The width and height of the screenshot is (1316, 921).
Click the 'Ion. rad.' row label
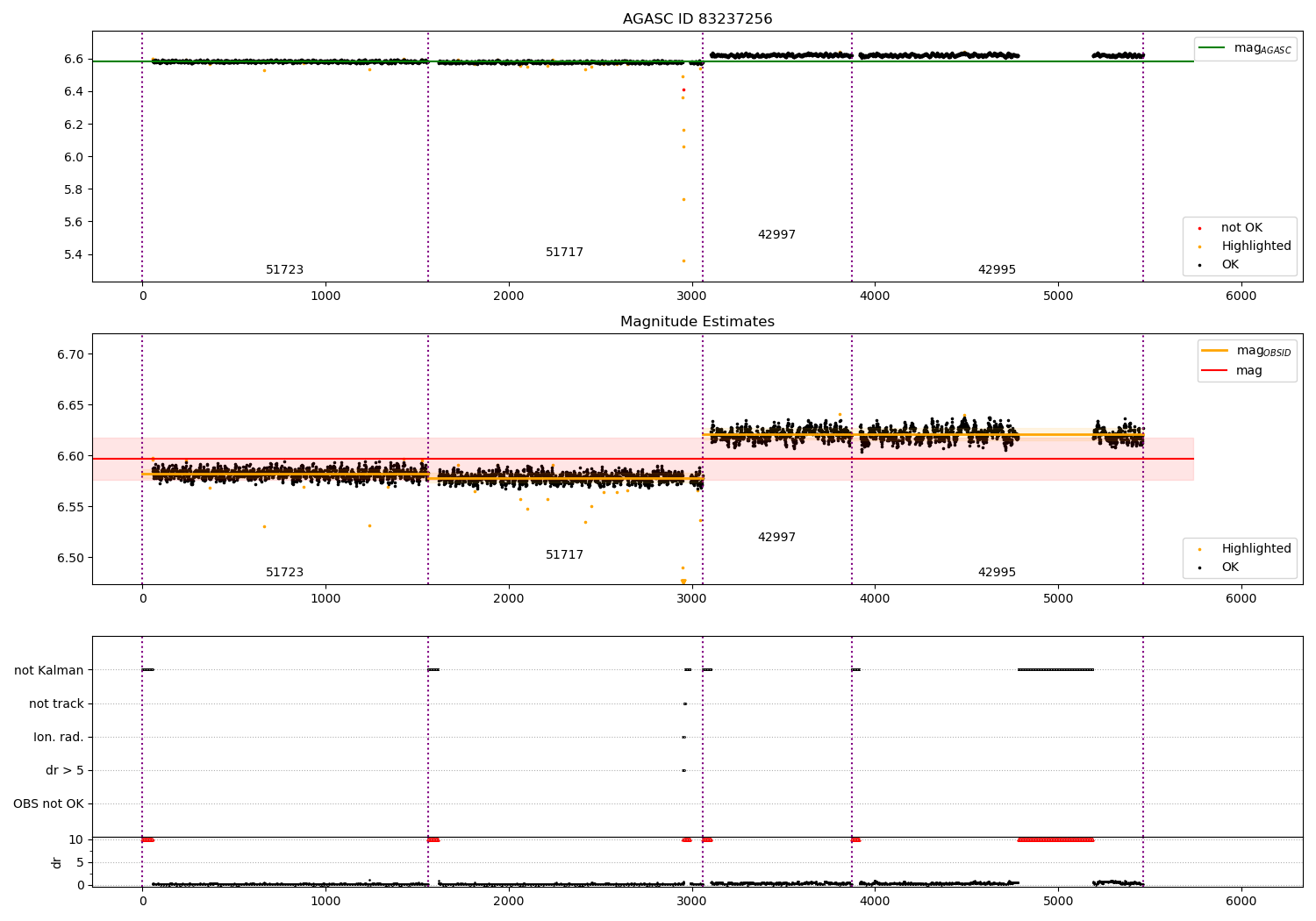[59, 738]
